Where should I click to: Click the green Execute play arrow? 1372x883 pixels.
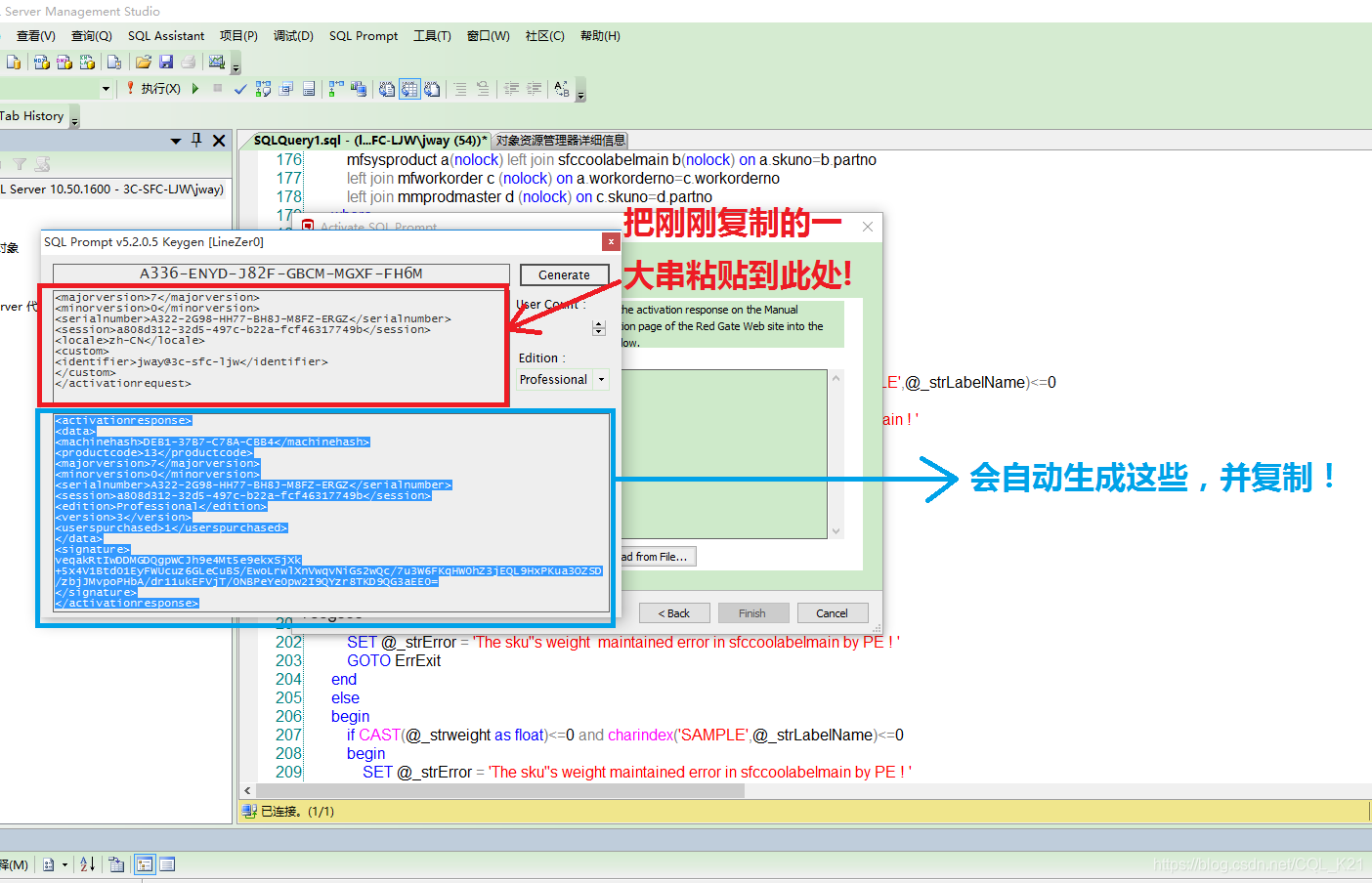[195, 89]
